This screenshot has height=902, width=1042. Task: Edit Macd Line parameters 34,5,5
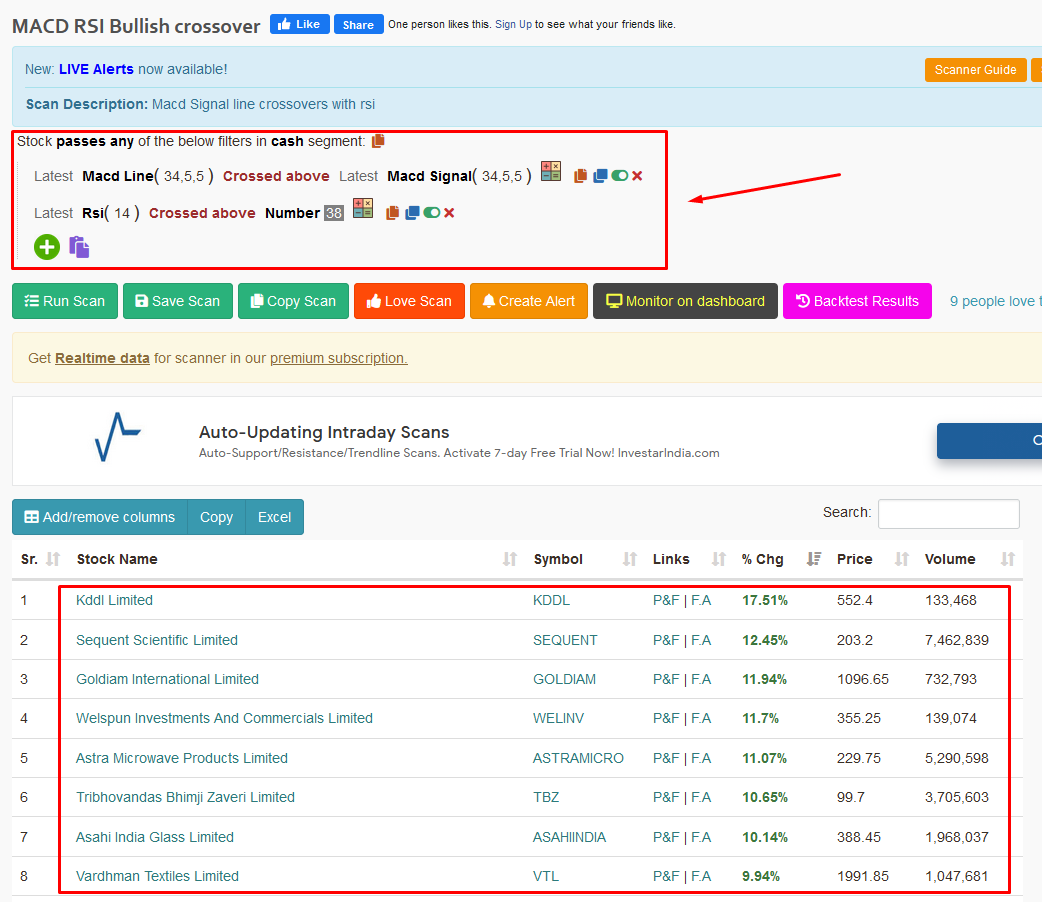[x=184, y=176]
